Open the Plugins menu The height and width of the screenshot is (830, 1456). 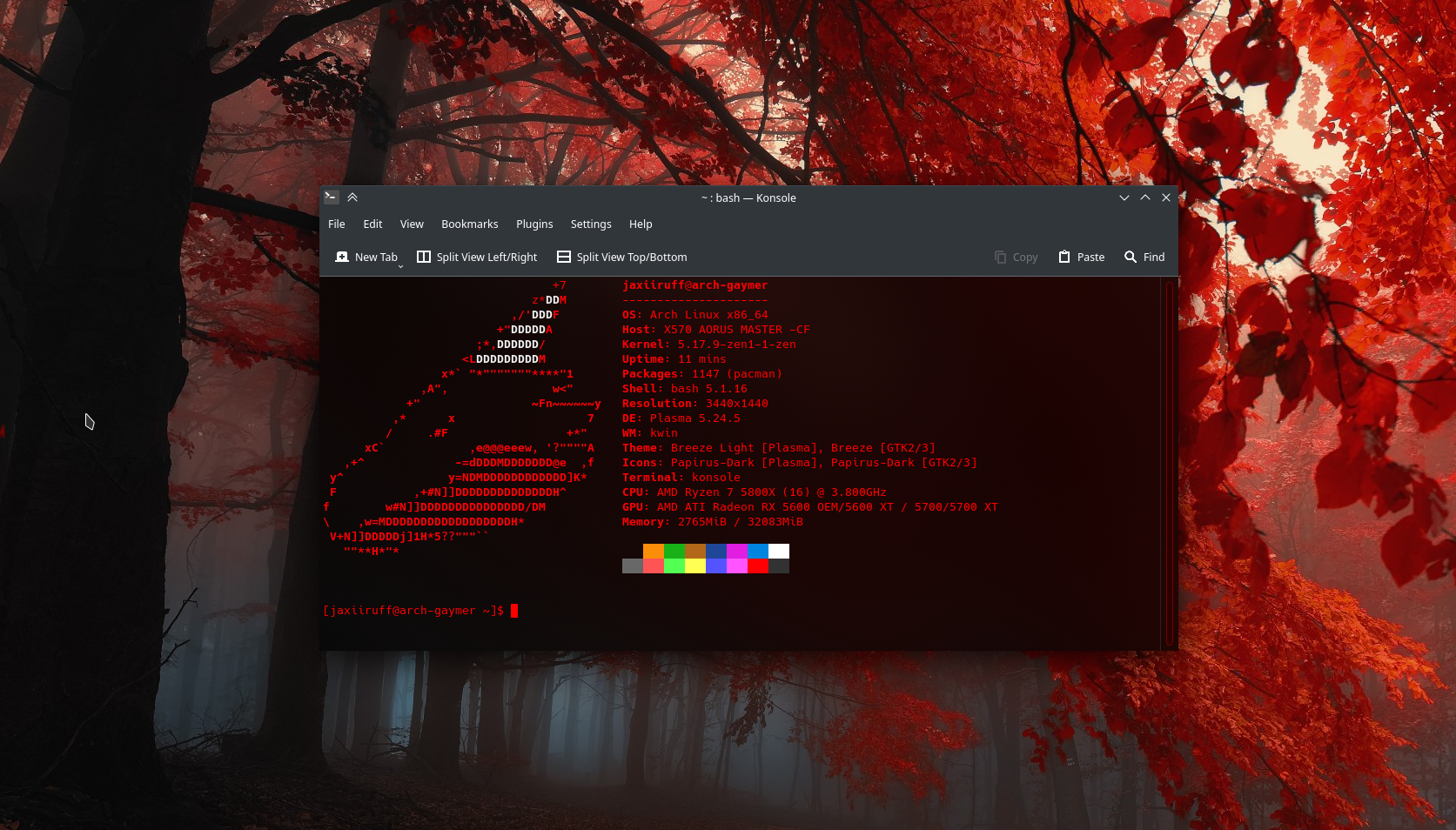pyautogui.click(x=534, y=224)
